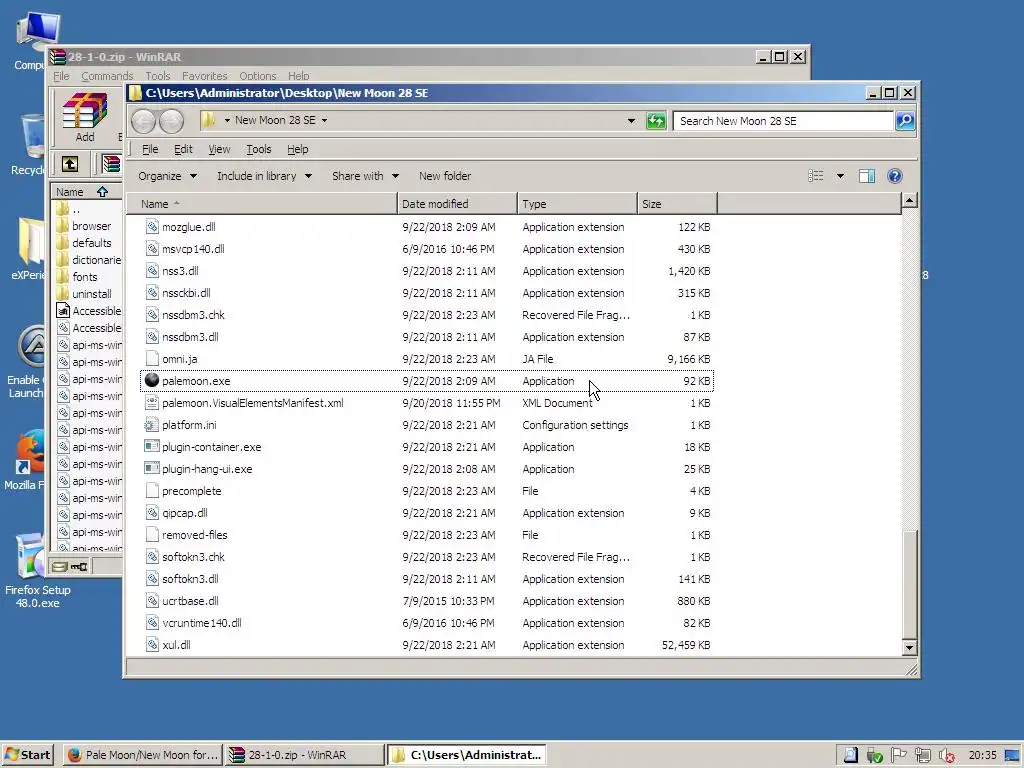Expand the view options dropdown arrow
This screenshot has height=768, width=1024.
(840, 176)
